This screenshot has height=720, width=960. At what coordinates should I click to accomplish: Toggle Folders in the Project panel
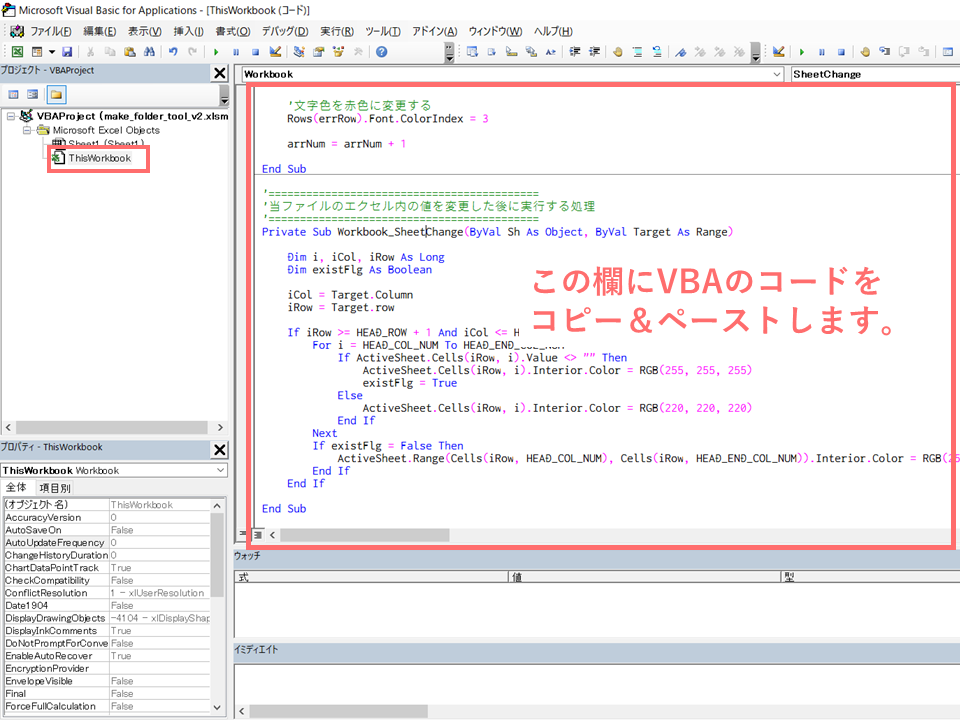click(56, 95)
